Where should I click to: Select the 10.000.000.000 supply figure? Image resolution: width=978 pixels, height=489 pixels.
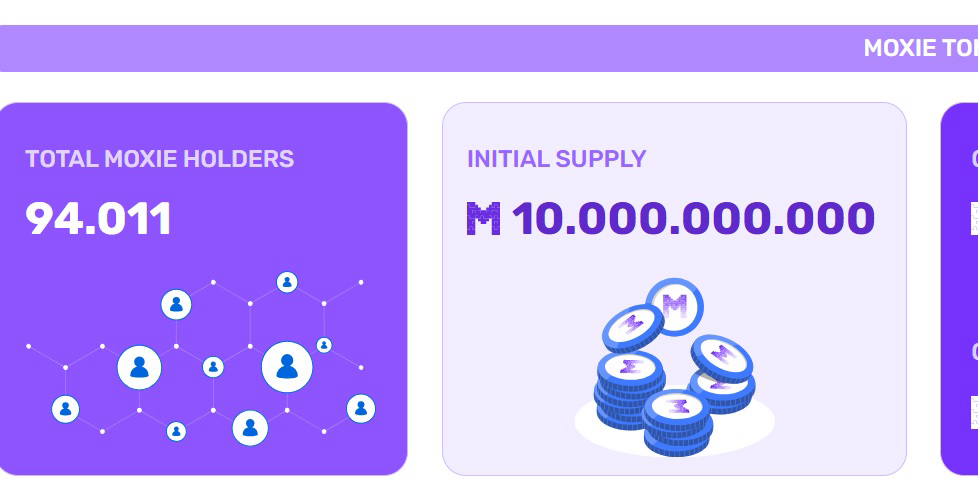pos(693,219)
